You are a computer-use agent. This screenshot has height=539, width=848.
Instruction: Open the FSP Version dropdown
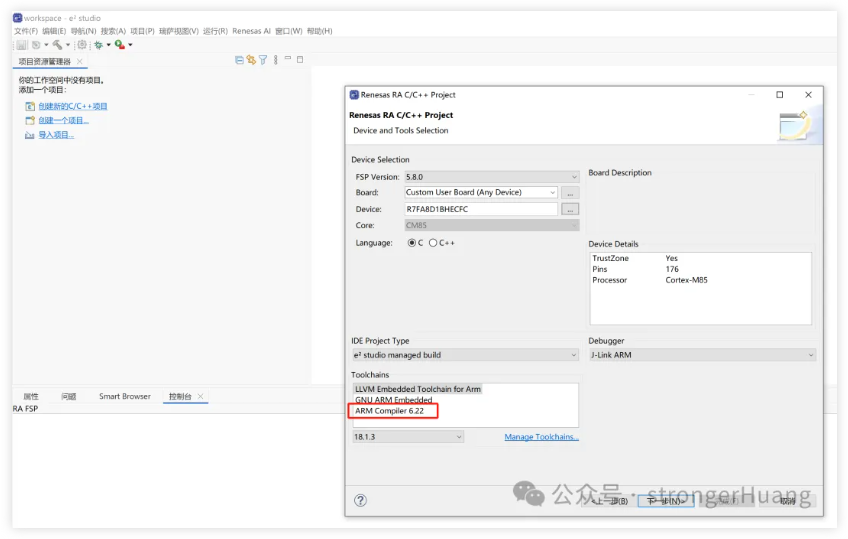click(x=574, y=177)
